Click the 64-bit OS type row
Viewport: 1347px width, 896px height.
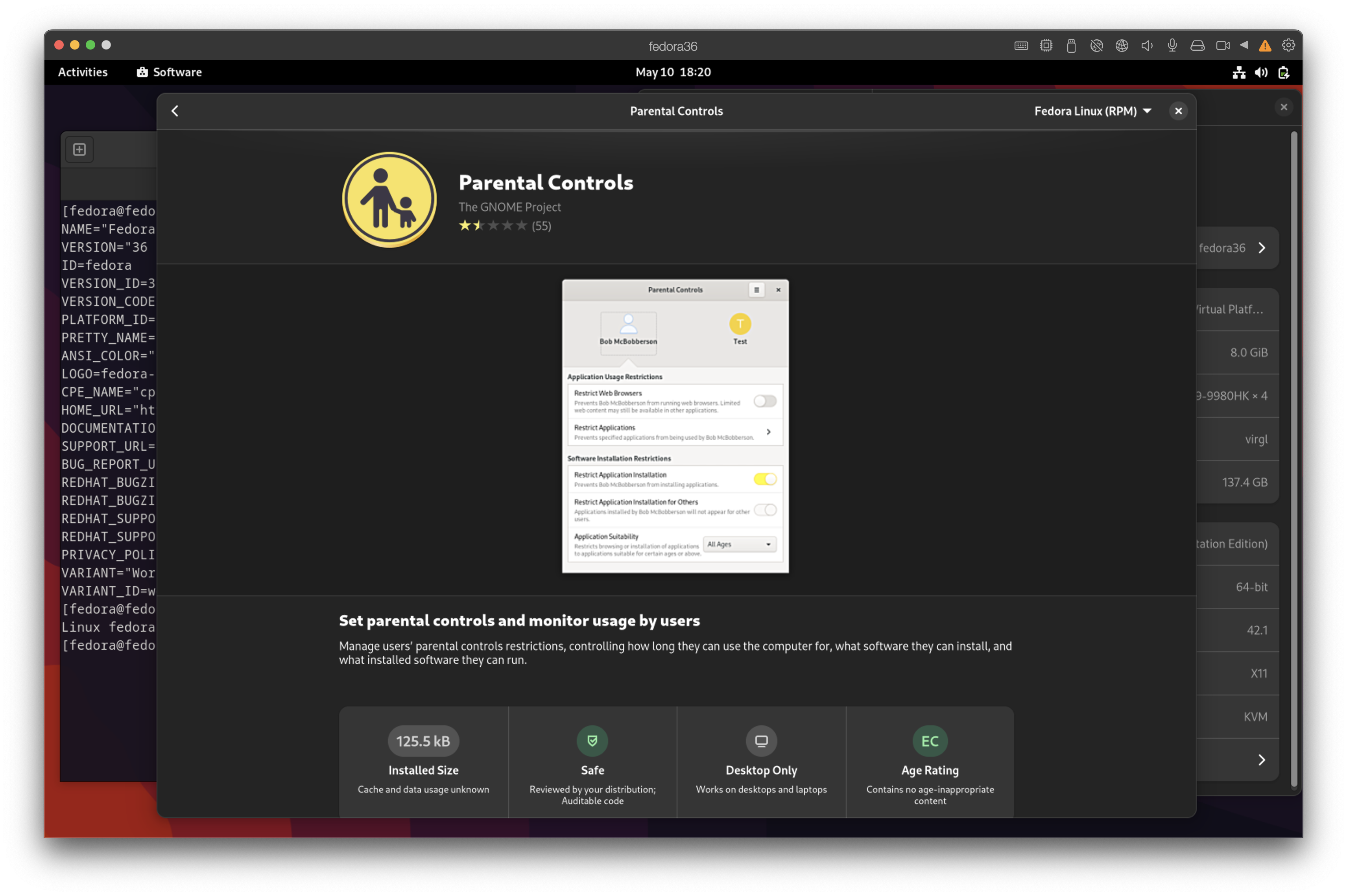[x=1238, y=587]
